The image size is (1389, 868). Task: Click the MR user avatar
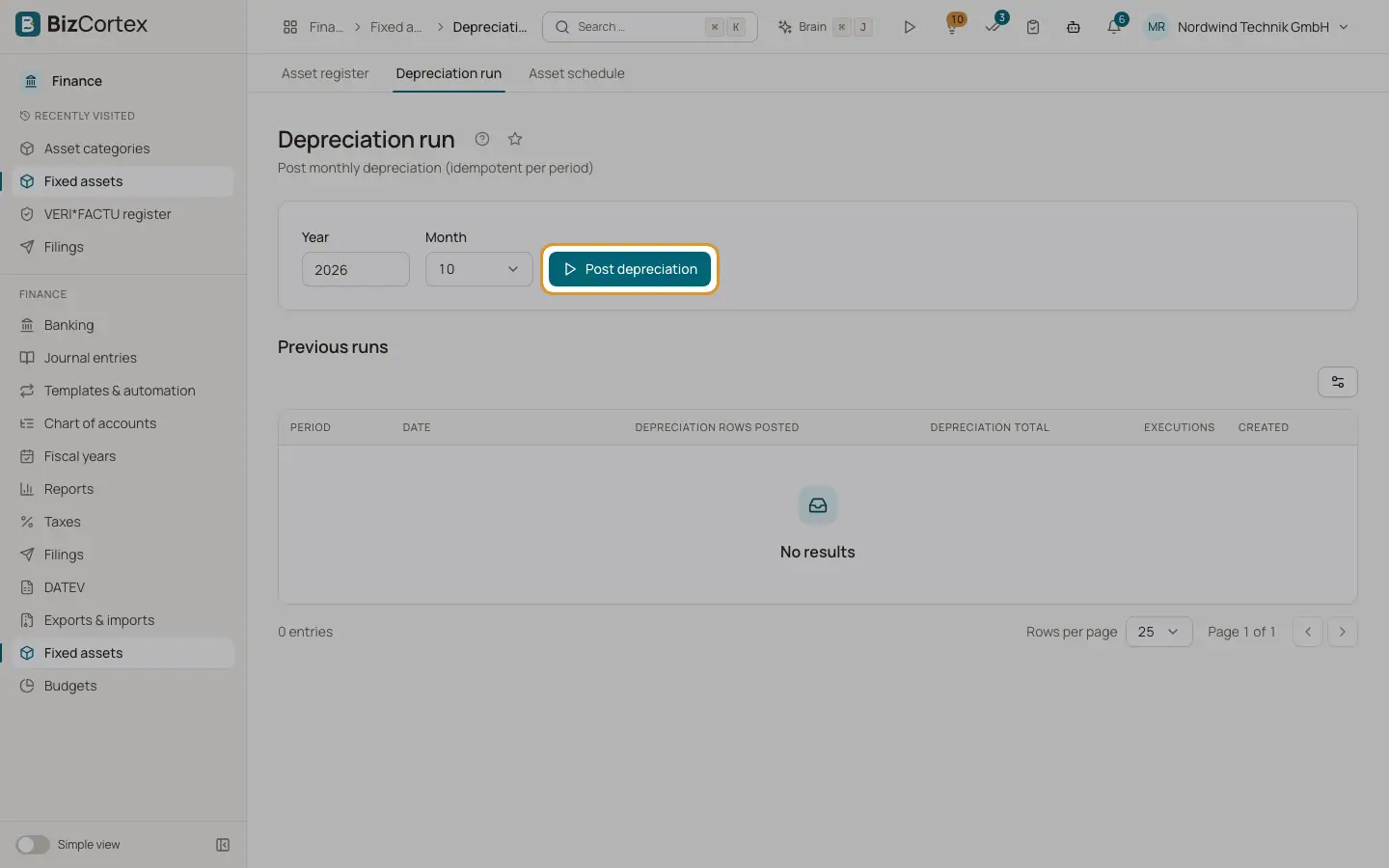[1157, 27]
